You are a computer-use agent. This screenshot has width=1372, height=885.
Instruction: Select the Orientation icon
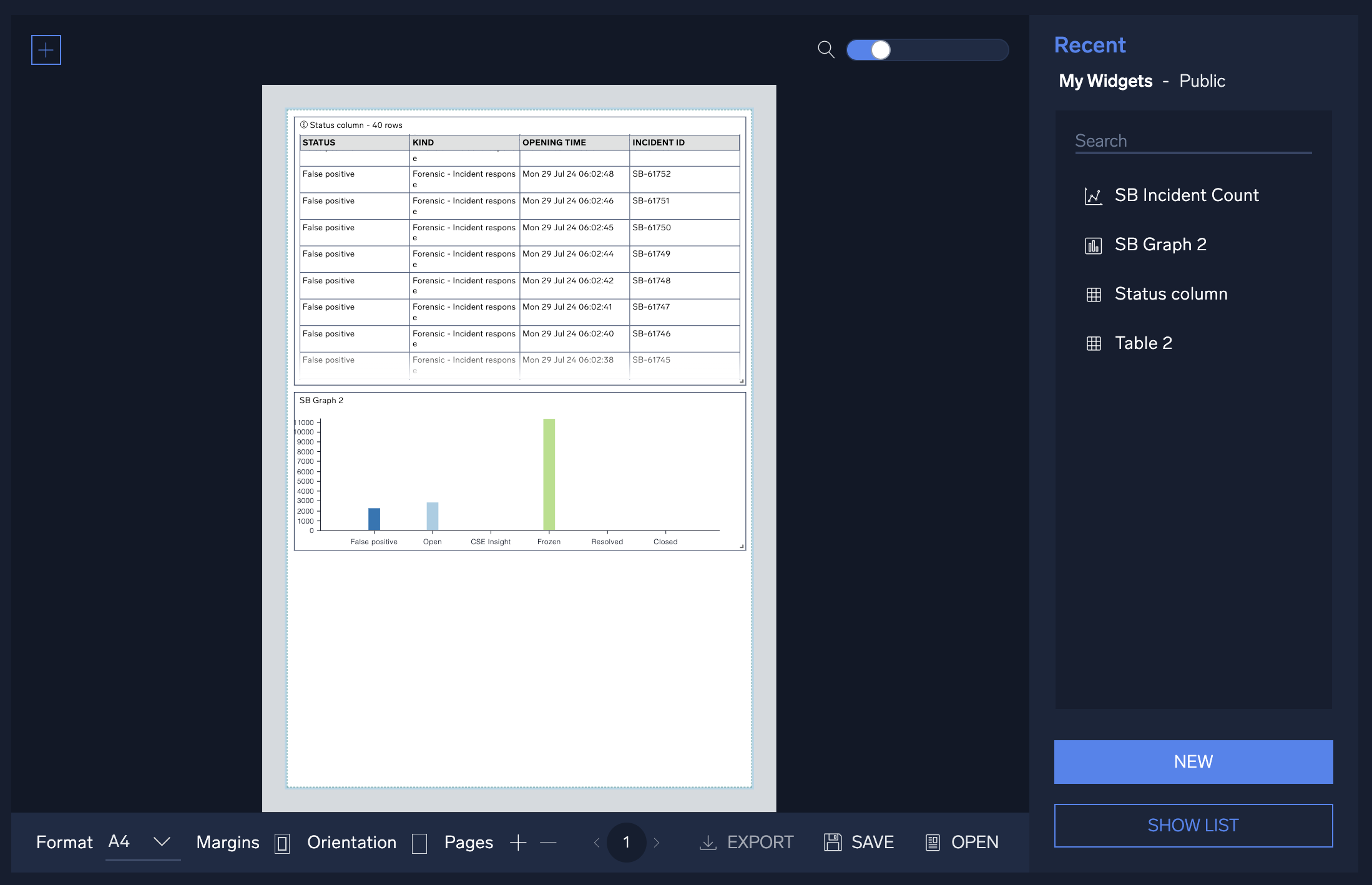click(x=419, y=843)
